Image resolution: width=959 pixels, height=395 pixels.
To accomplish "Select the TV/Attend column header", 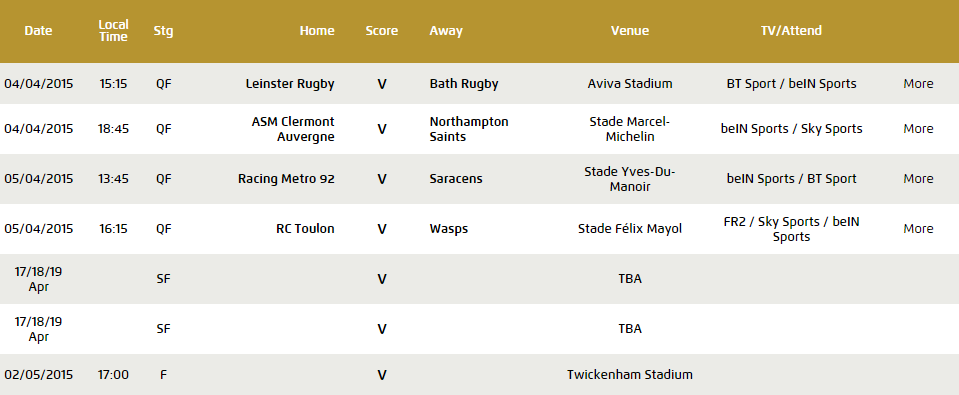I will tap(791, 31).
